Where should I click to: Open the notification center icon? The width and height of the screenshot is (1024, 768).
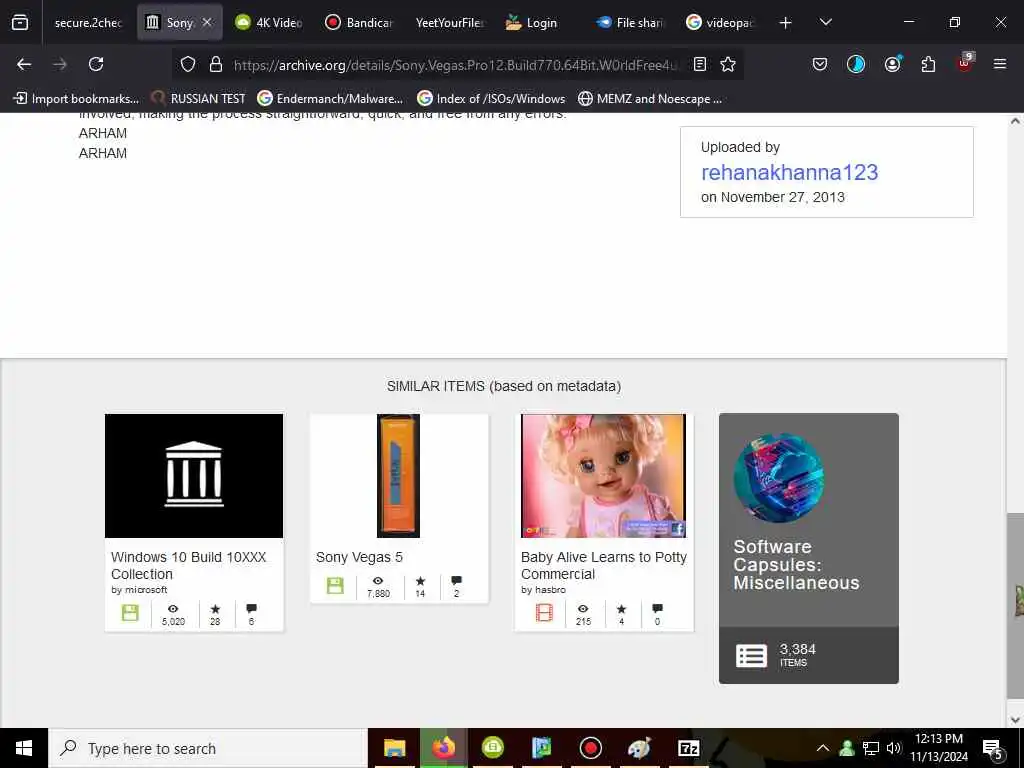pyautogui.click(x=993, y=750)
